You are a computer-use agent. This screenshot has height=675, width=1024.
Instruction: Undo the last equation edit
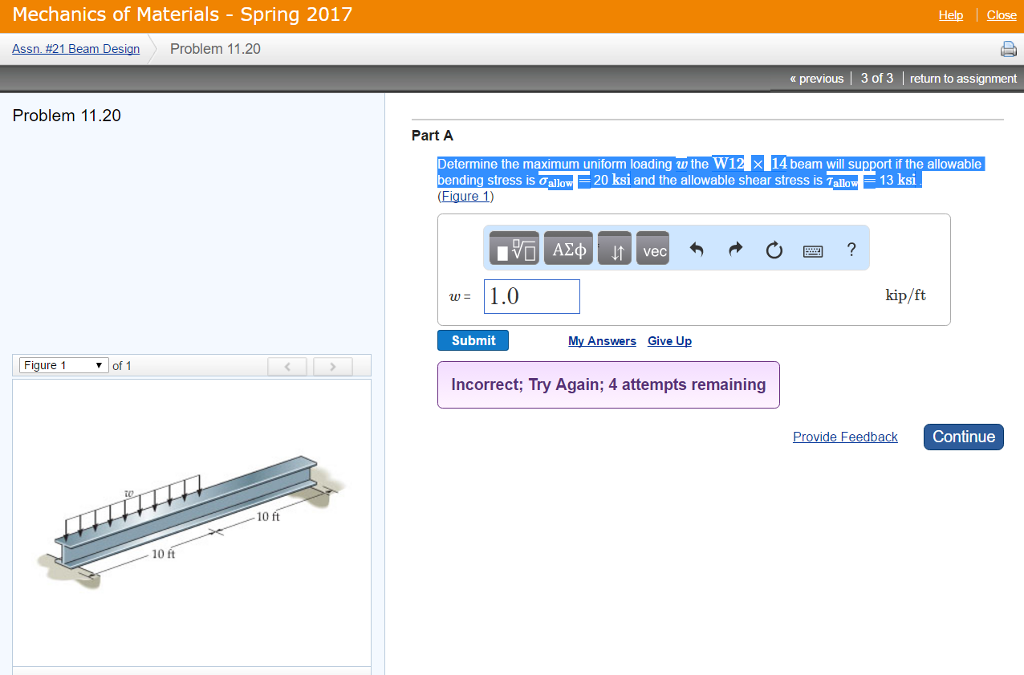coord(695,248)
